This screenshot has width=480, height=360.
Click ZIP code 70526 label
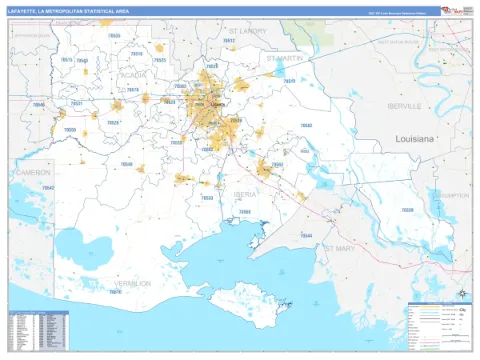point(113,123)
